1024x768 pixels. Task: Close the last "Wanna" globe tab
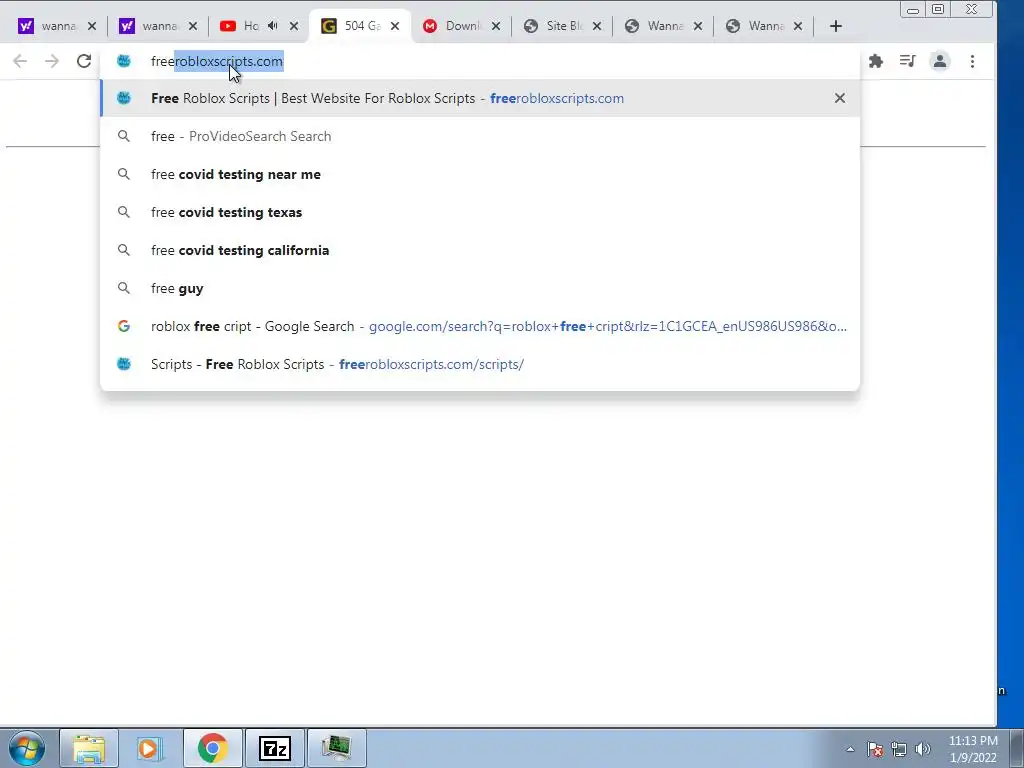[797, 26]
